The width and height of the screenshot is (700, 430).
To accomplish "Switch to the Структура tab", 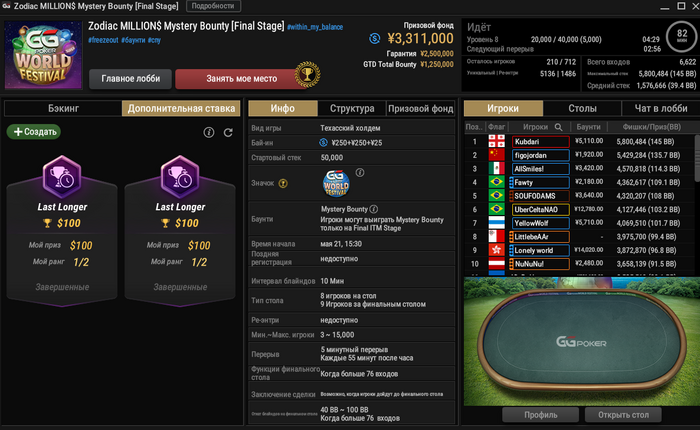I will pyautogui.click(x=352, y=109).
